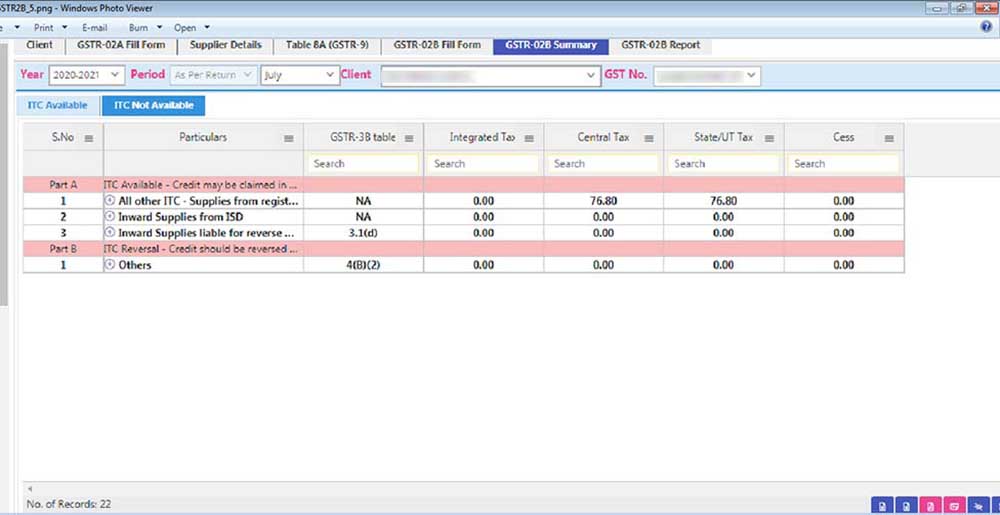This screenshot has height=515, width=1000.
Task: Switch to the GSTR-02B Report tab
Action: pos(660,45)
